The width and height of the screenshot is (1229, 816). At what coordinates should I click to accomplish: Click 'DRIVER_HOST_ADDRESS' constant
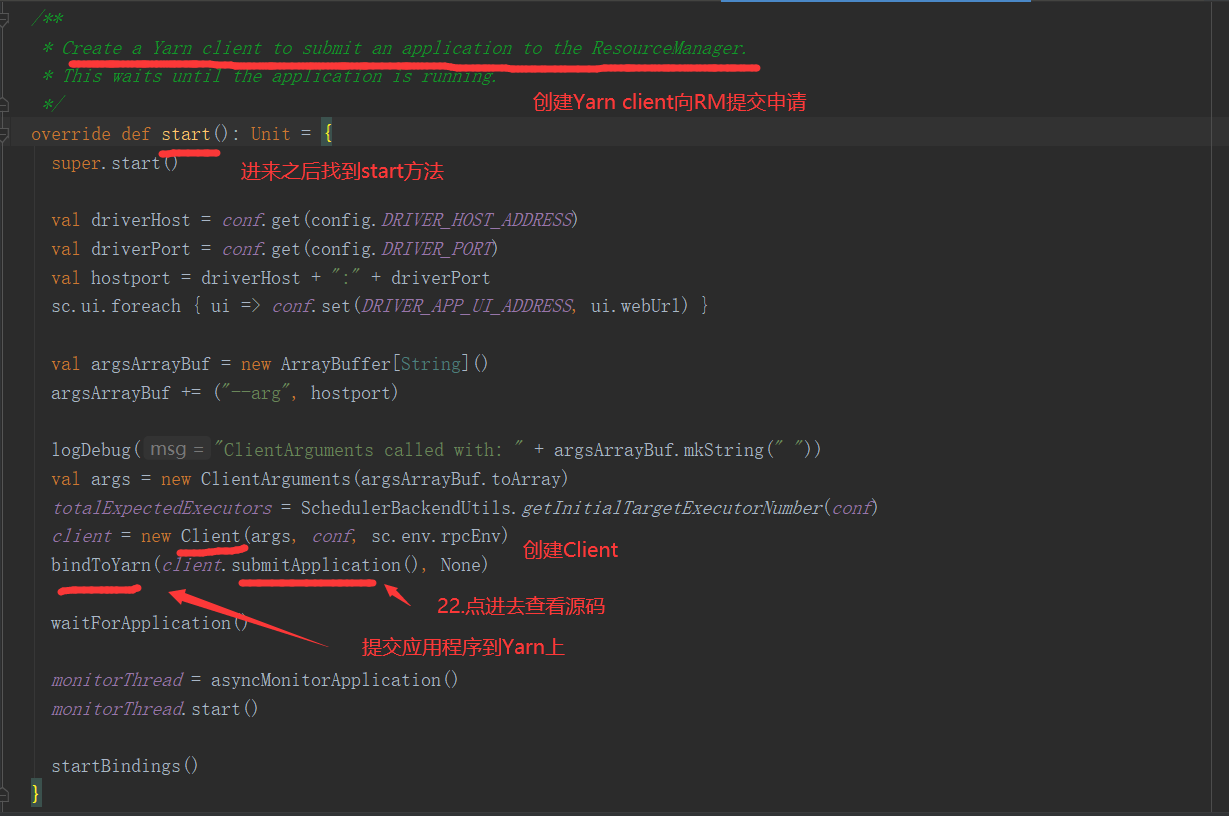pos(478,220)
